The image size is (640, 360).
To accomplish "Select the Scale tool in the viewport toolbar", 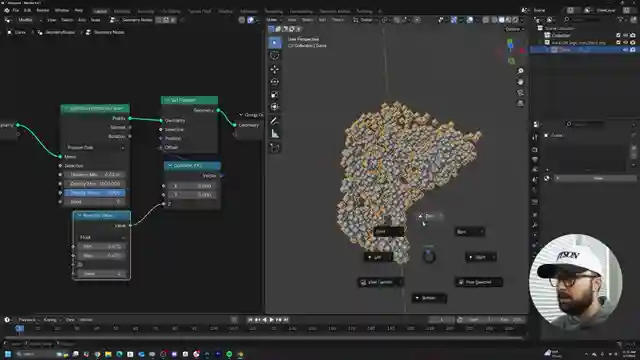I will [275, 95].
